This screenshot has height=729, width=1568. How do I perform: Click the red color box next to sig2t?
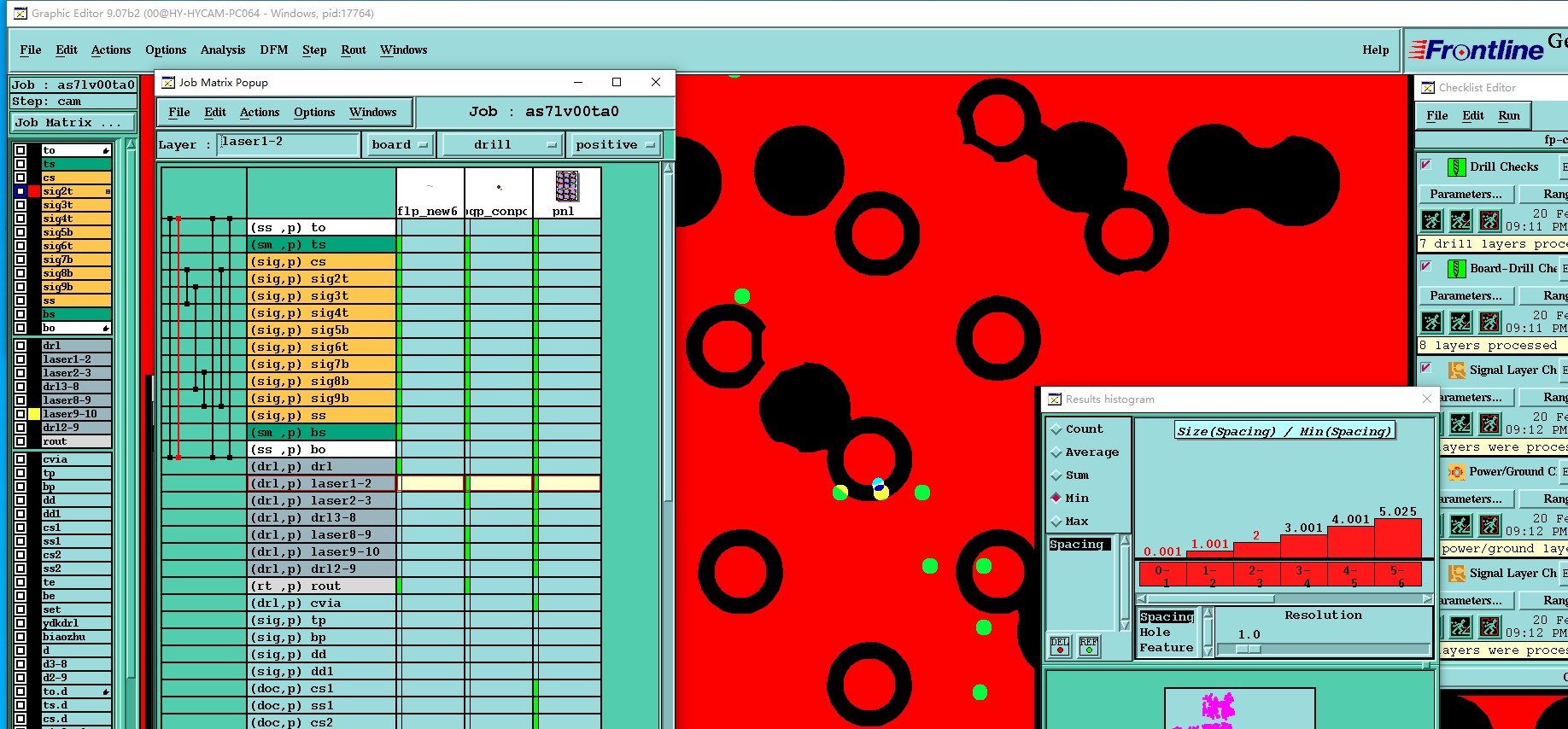[x=34, y=191]
